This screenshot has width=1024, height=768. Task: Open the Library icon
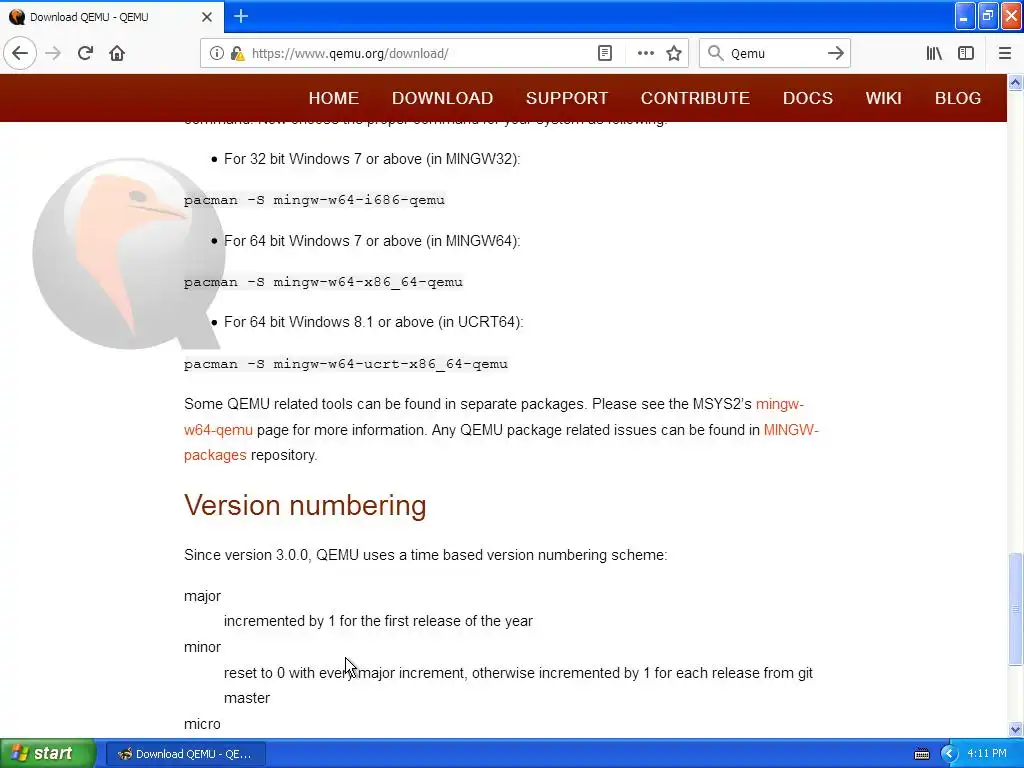pyautogui.click(x=934, y=54)
